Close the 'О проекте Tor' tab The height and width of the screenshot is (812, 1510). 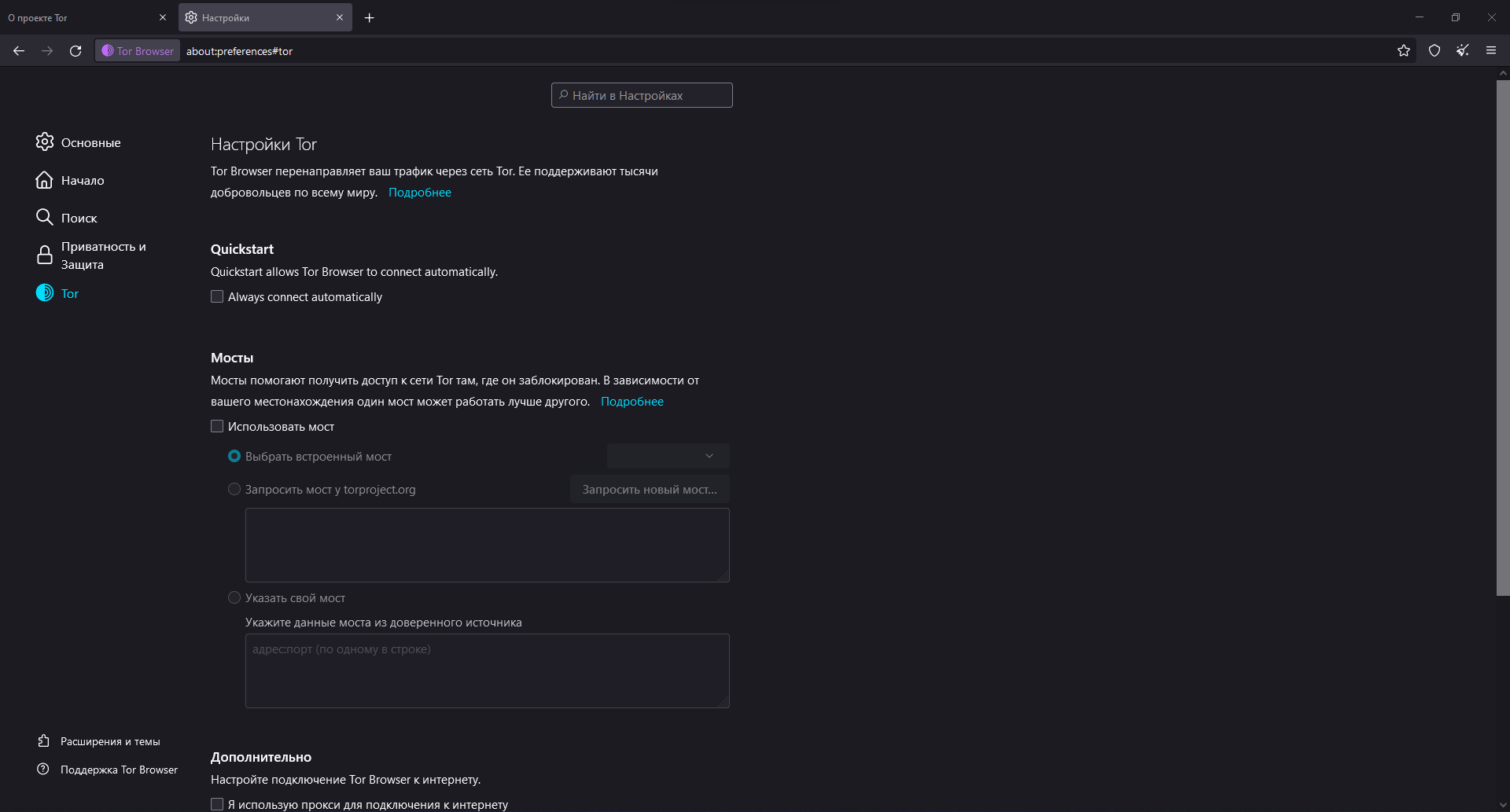coord(163,17)
